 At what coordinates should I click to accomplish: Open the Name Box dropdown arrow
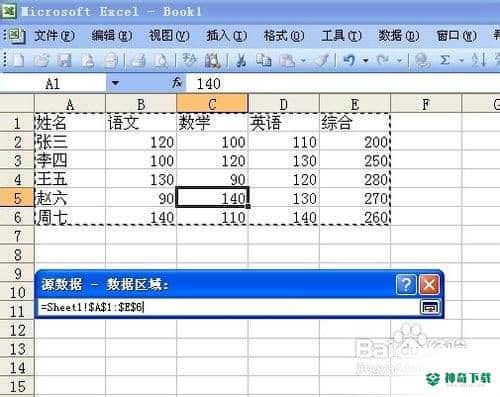[x=115, y=83]
